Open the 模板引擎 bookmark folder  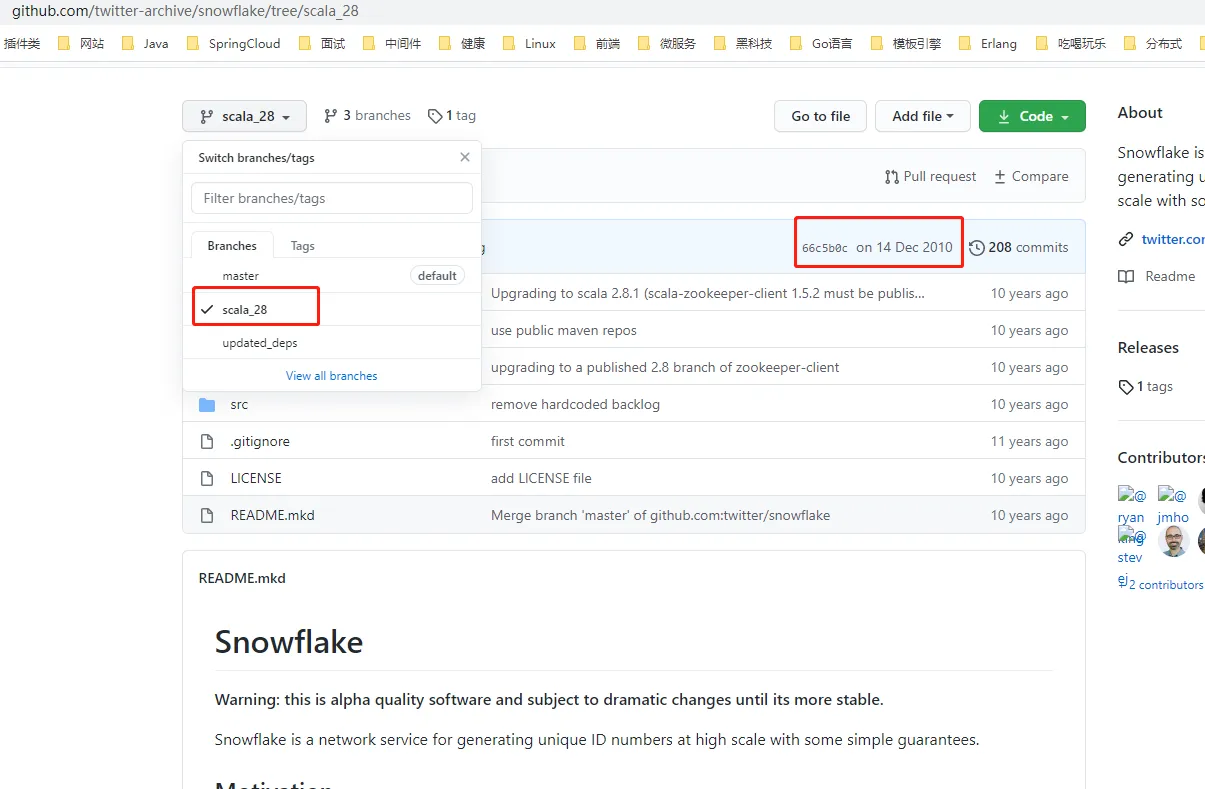906,43
